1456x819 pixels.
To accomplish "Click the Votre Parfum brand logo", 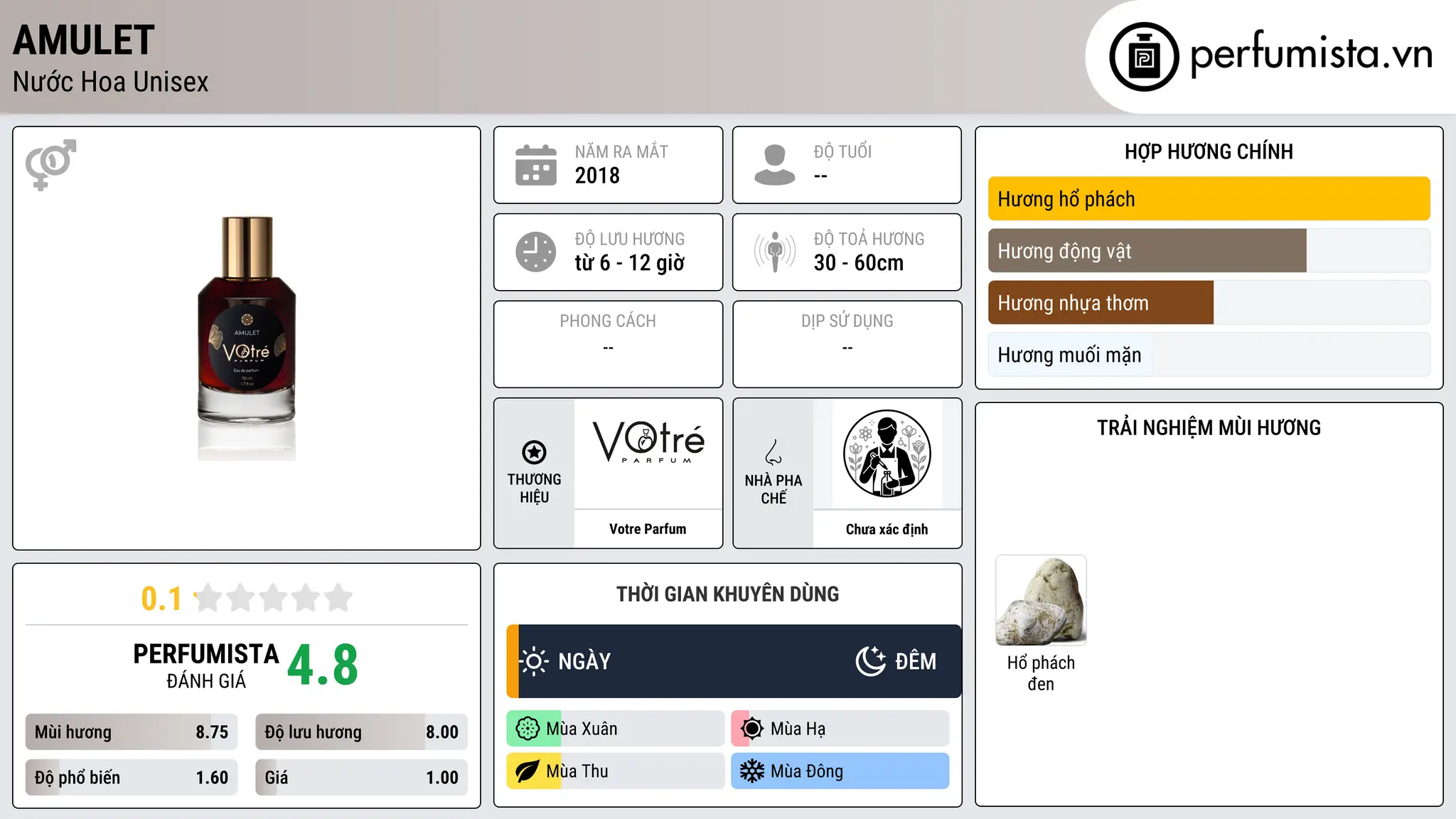I will coord(648,442).
